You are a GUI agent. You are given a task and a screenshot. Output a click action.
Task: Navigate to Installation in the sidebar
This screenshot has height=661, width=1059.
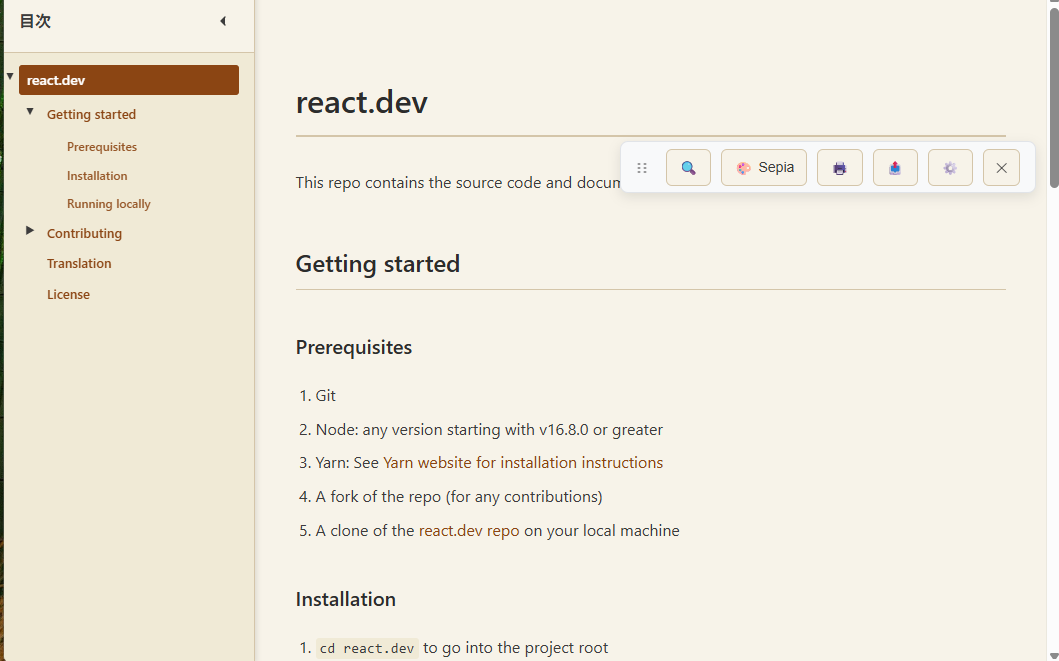pos(97,176)
